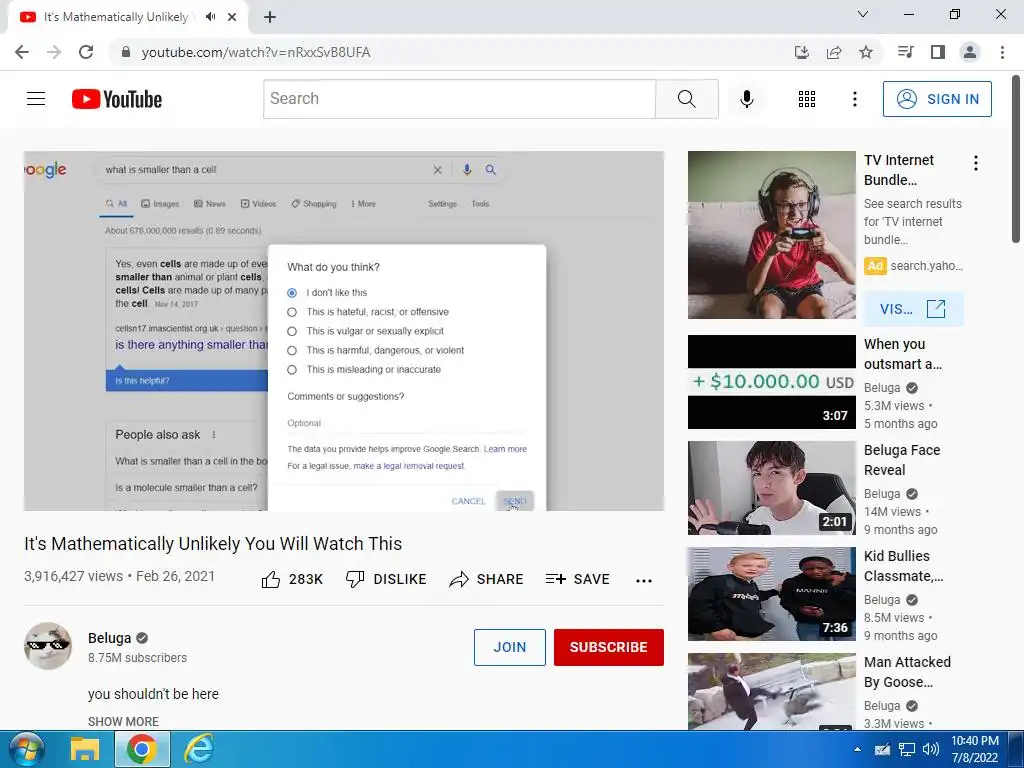Open 'Kid Bullies Classmate' video title
This screenshot has height=768, width=1024.
tap(903, 566)
